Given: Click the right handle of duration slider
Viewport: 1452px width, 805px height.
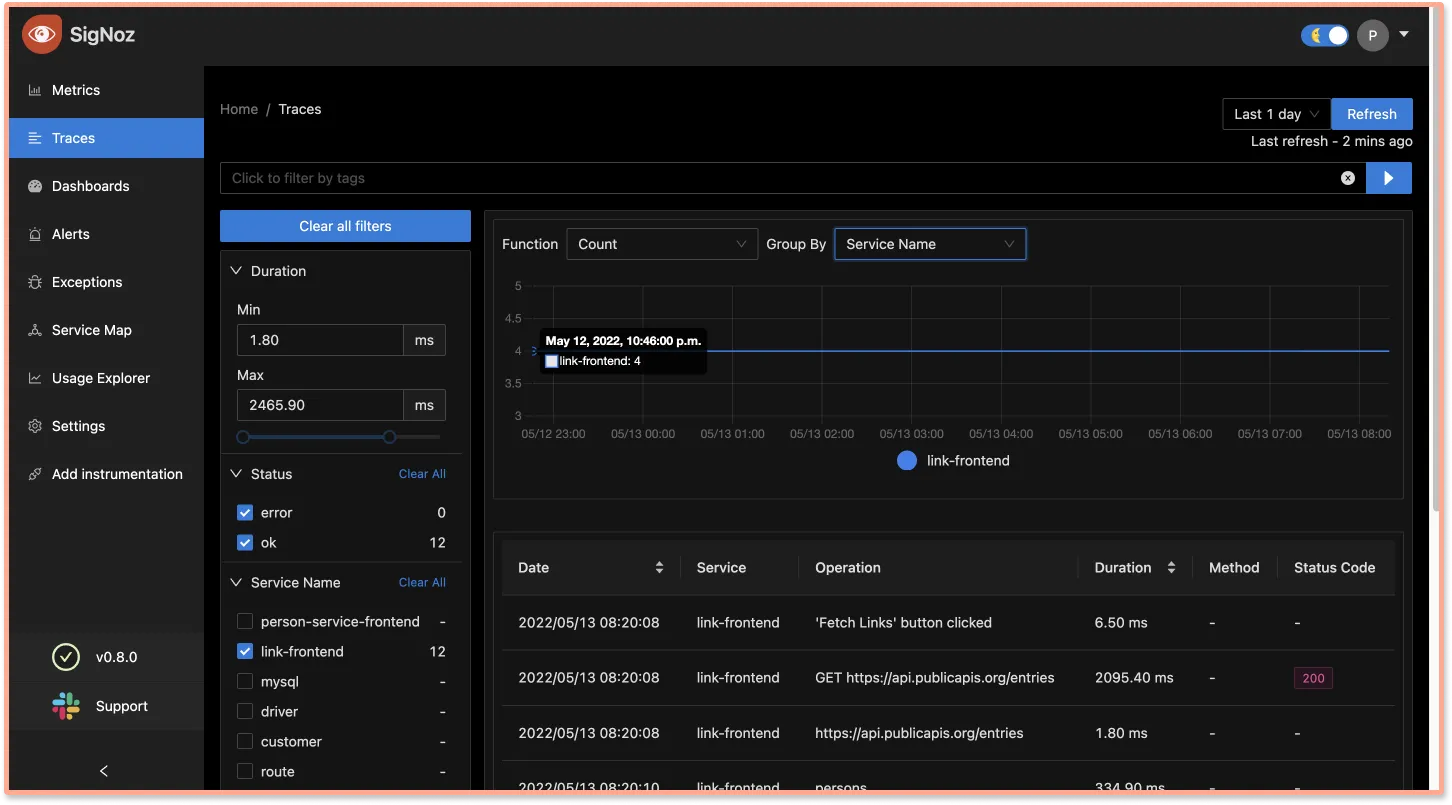Looking at the screenshot, I should pos(390,437).
